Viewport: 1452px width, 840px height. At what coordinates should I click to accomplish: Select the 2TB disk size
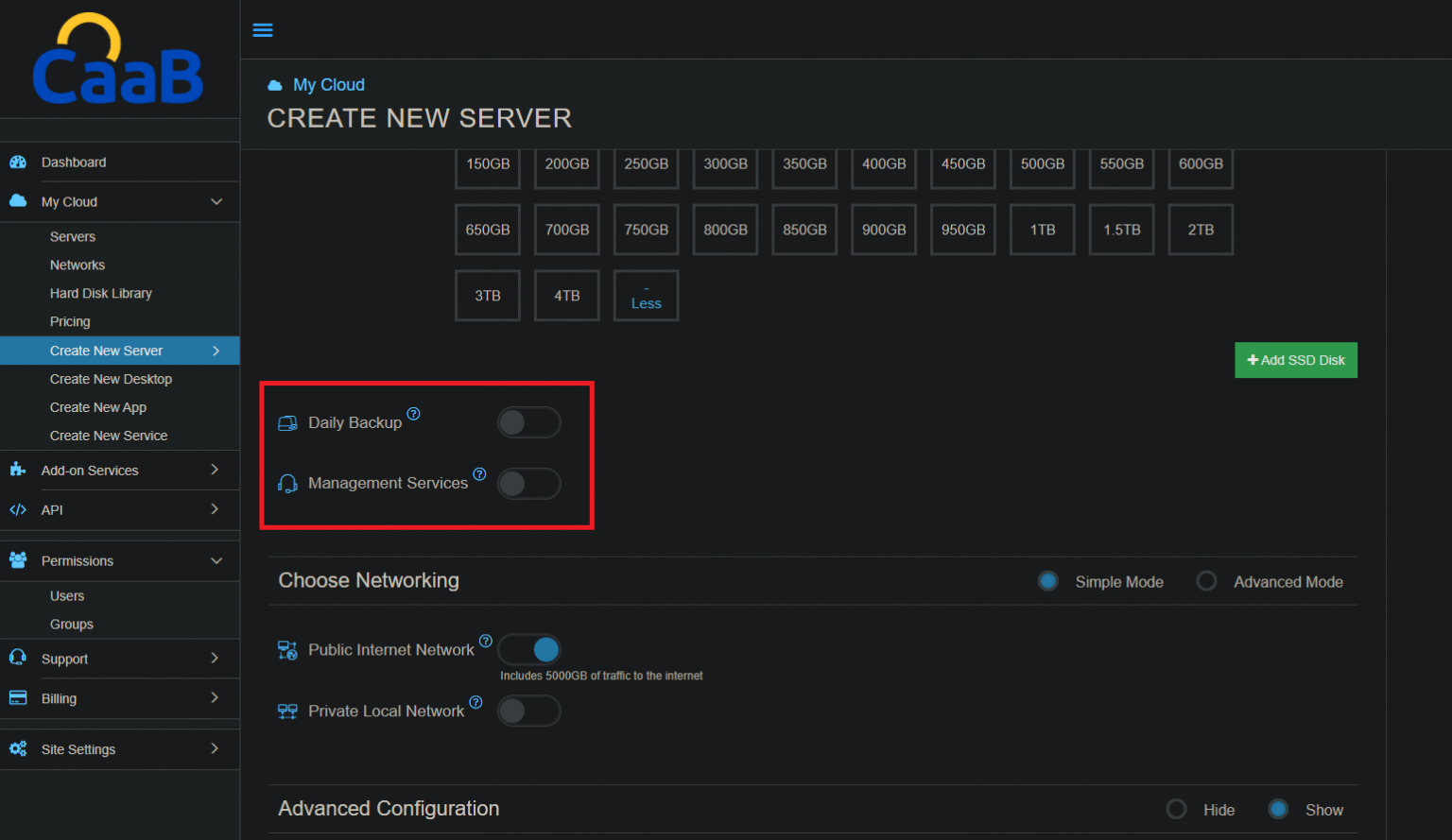(1201, 230)
